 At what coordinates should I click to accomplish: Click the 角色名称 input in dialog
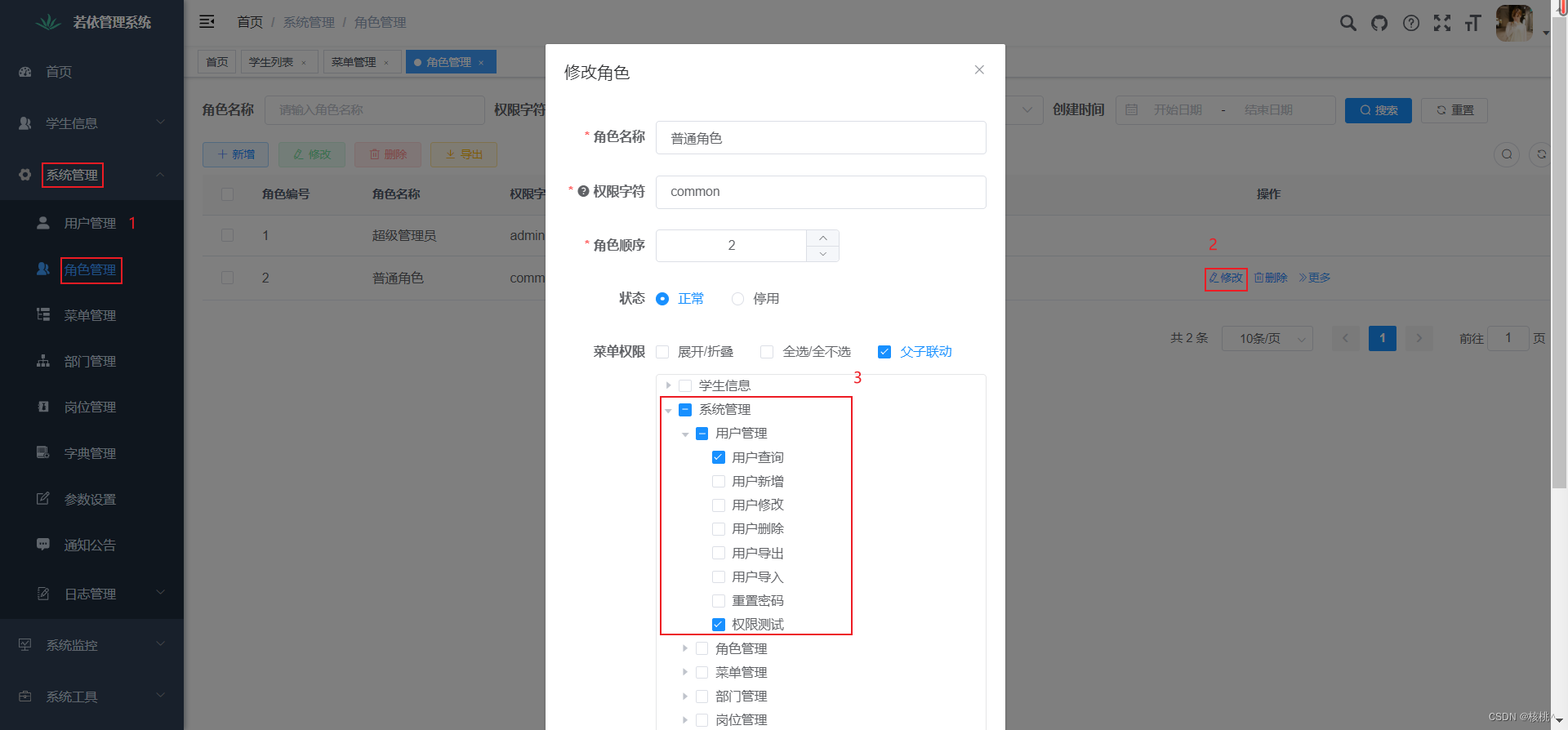(x=821, y=138)
